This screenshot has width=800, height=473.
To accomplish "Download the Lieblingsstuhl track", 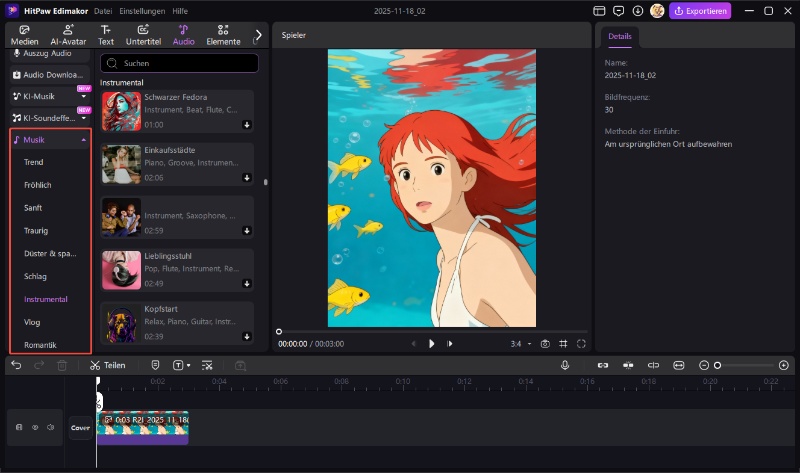I will coord(247,283).
